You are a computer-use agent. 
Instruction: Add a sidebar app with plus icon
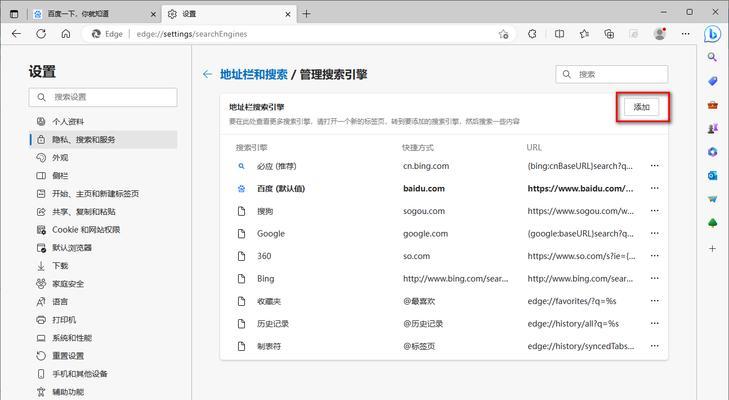[712, 248]
